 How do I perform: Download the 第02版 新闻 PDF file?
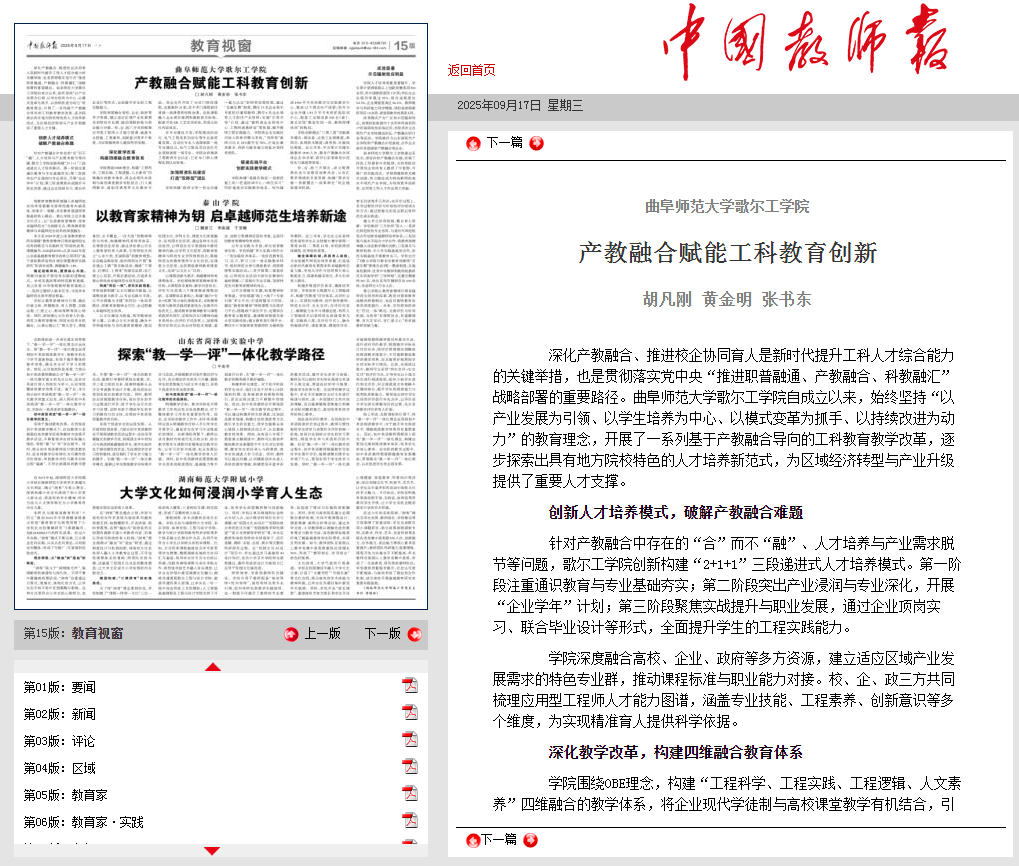pyautogui.click(x=409, y=713)
